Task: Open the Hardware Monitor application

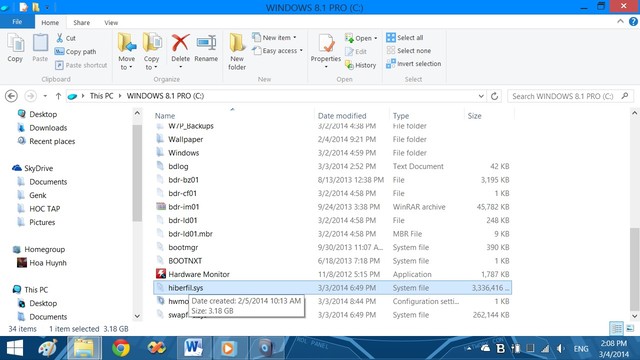Action: (199, 274)
